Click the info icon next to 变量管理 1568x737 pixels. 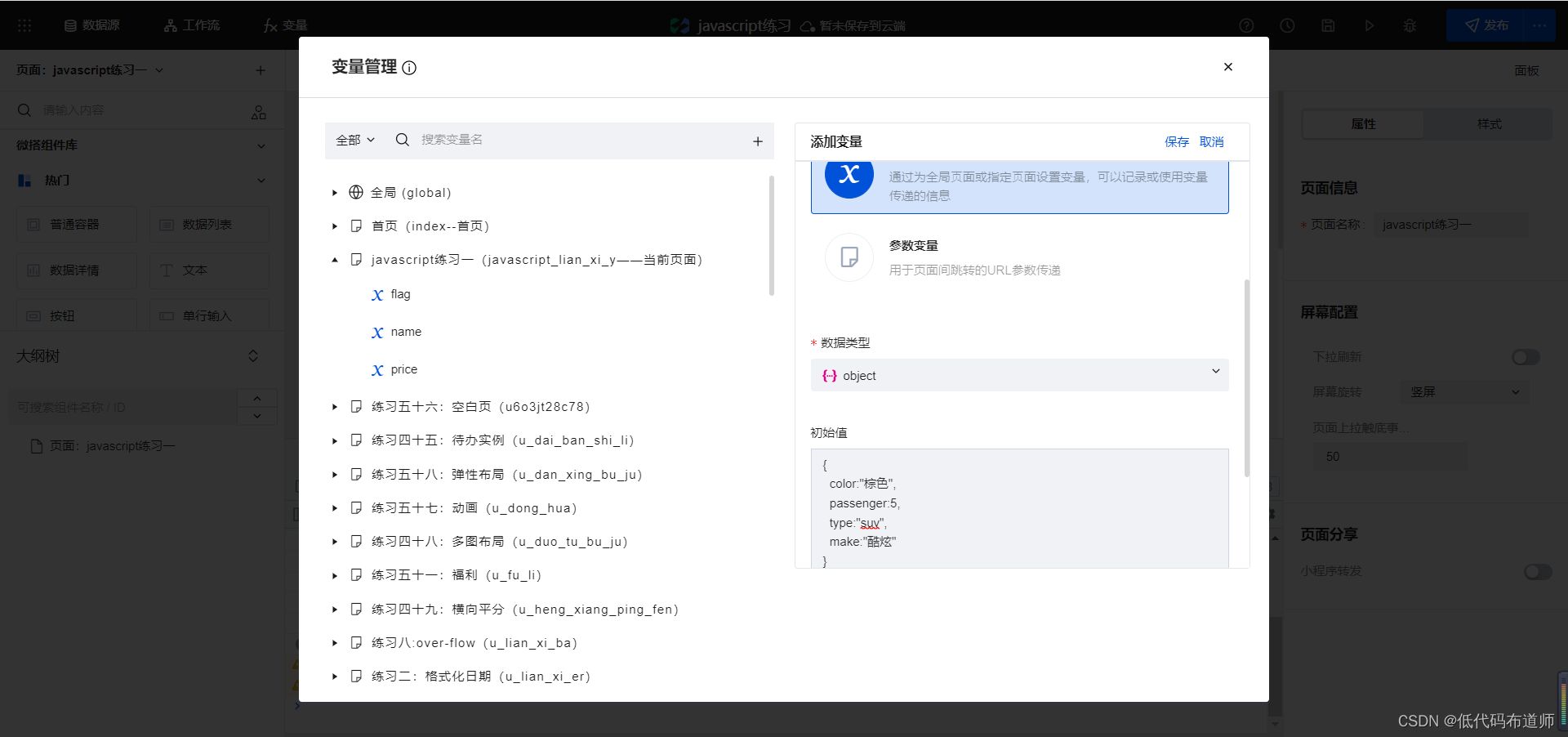pyautogui.click(x=409, y=68)
